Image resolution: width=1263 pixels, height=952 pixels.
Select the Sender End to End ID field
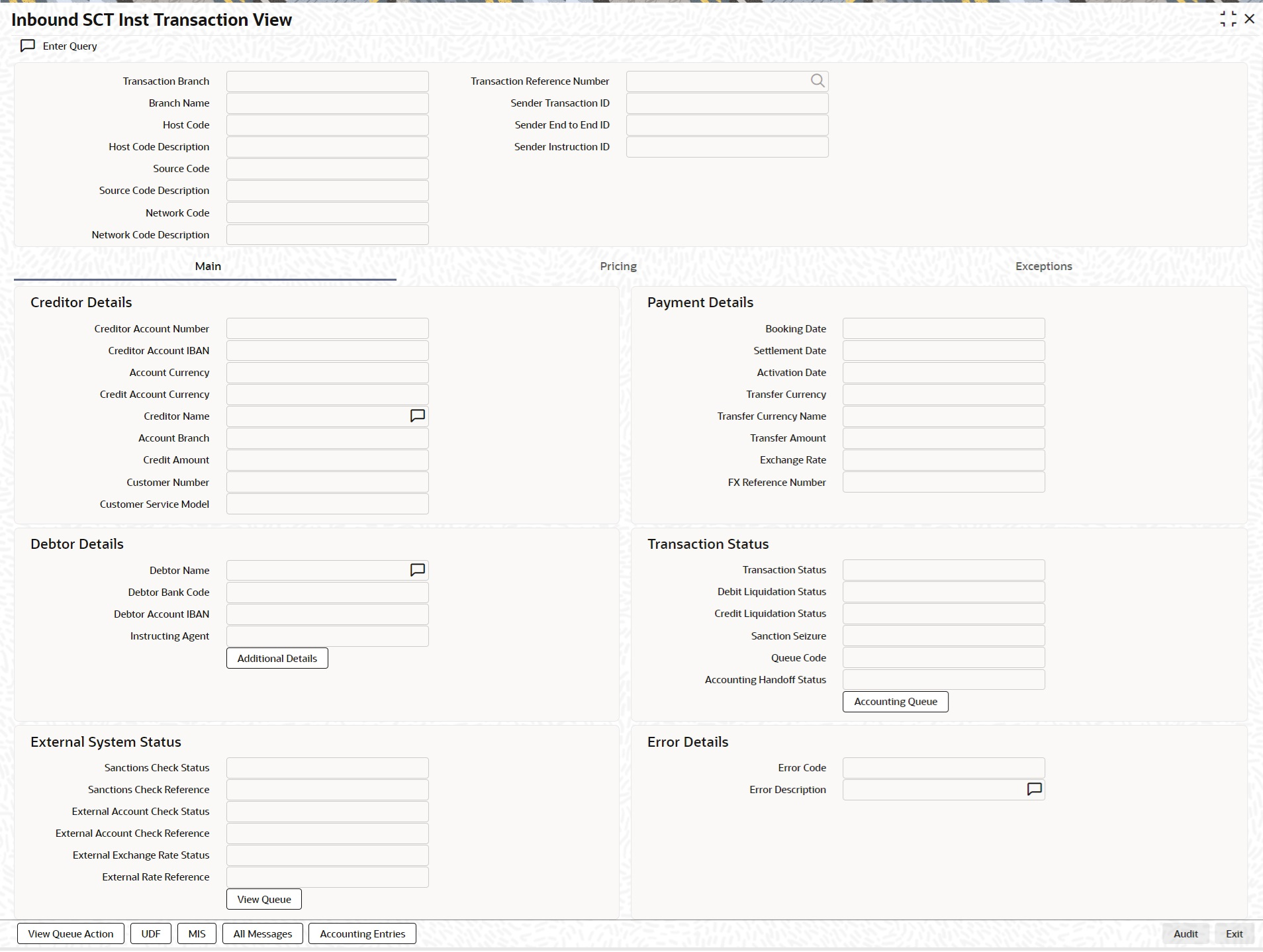pyautogui.click(x=727, y=124)
